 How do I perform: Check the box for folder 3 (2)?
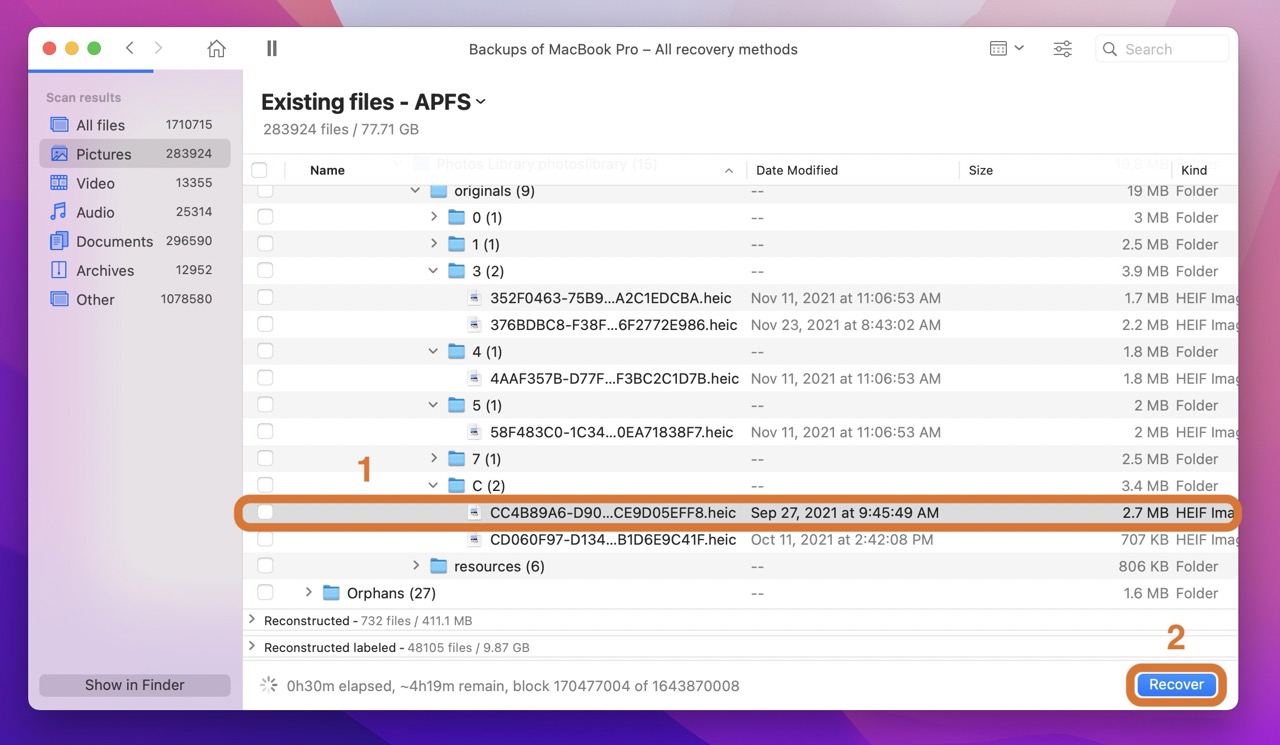pos(265,271)
